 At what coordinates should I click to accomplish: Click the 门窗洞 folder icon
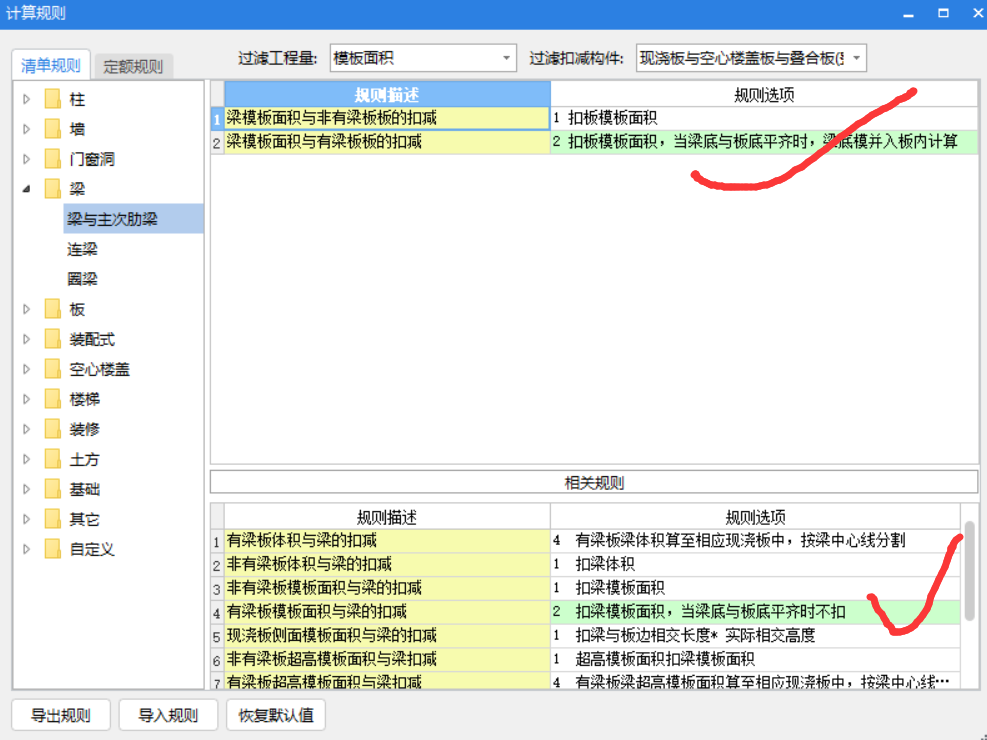point(53,159)
